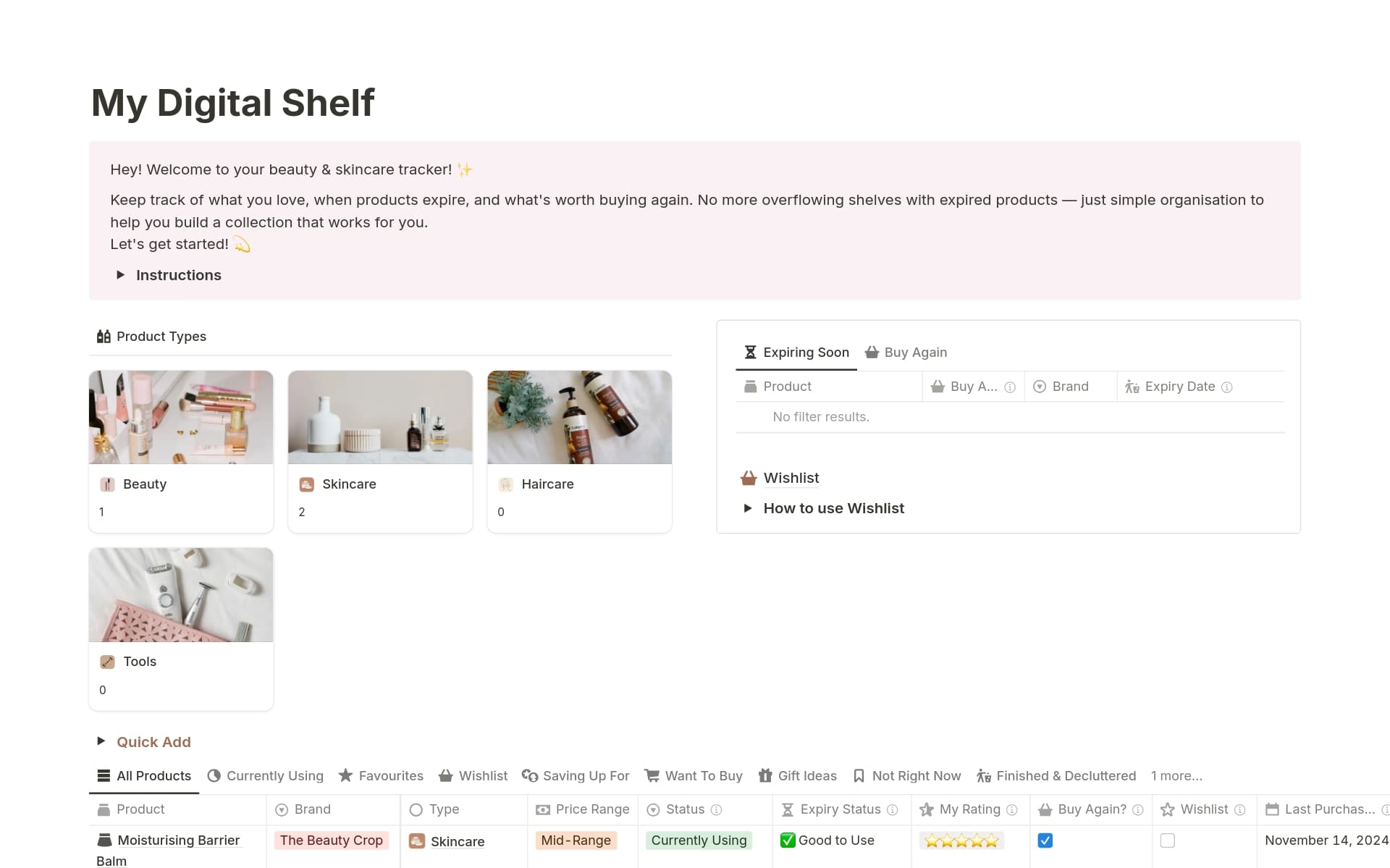The image size is (1390, 868).
Task: Click the info icon beside Expiry Date column
Action: [1228, 387]
